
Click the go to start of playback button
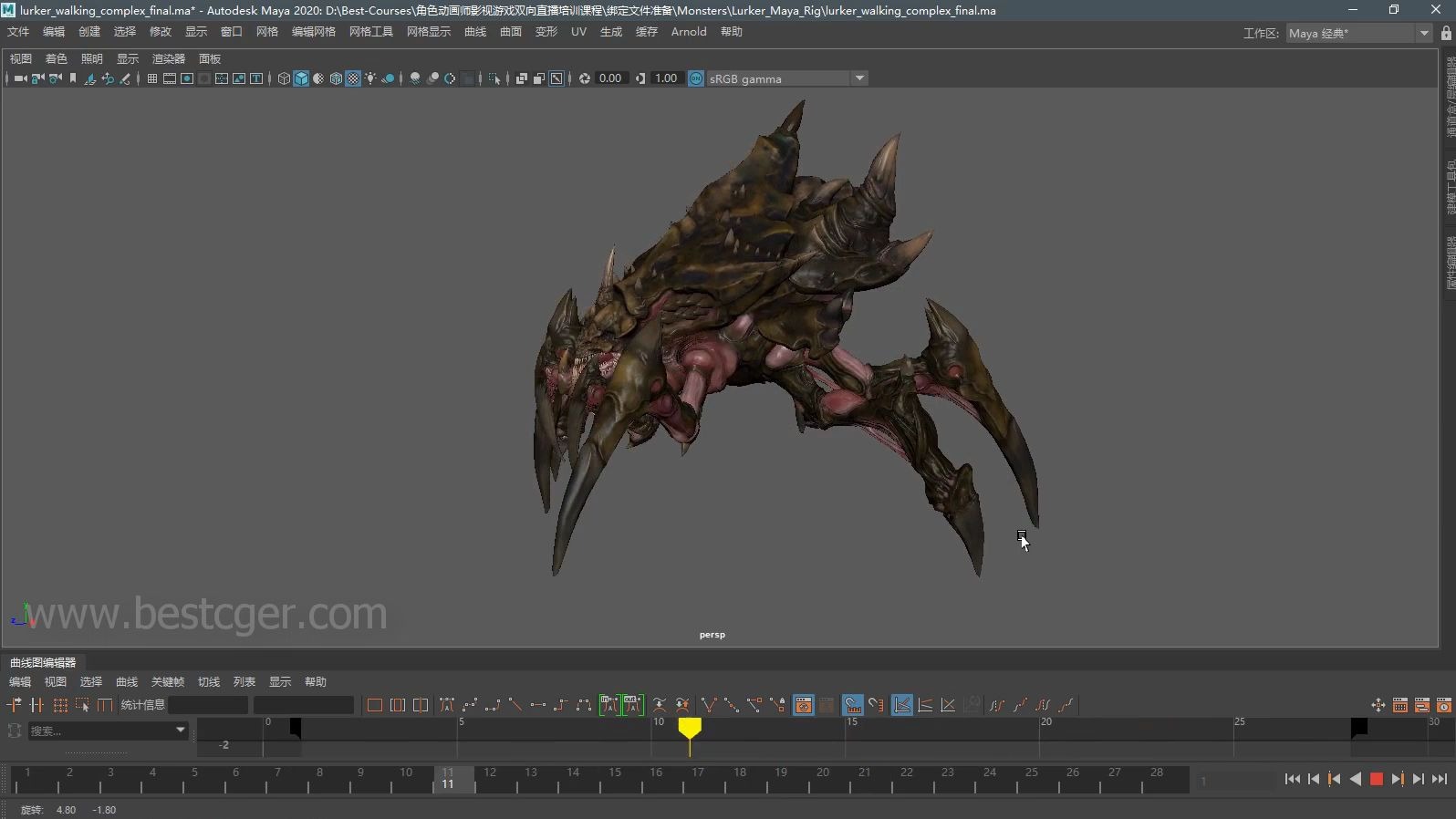pos(1292,779)
